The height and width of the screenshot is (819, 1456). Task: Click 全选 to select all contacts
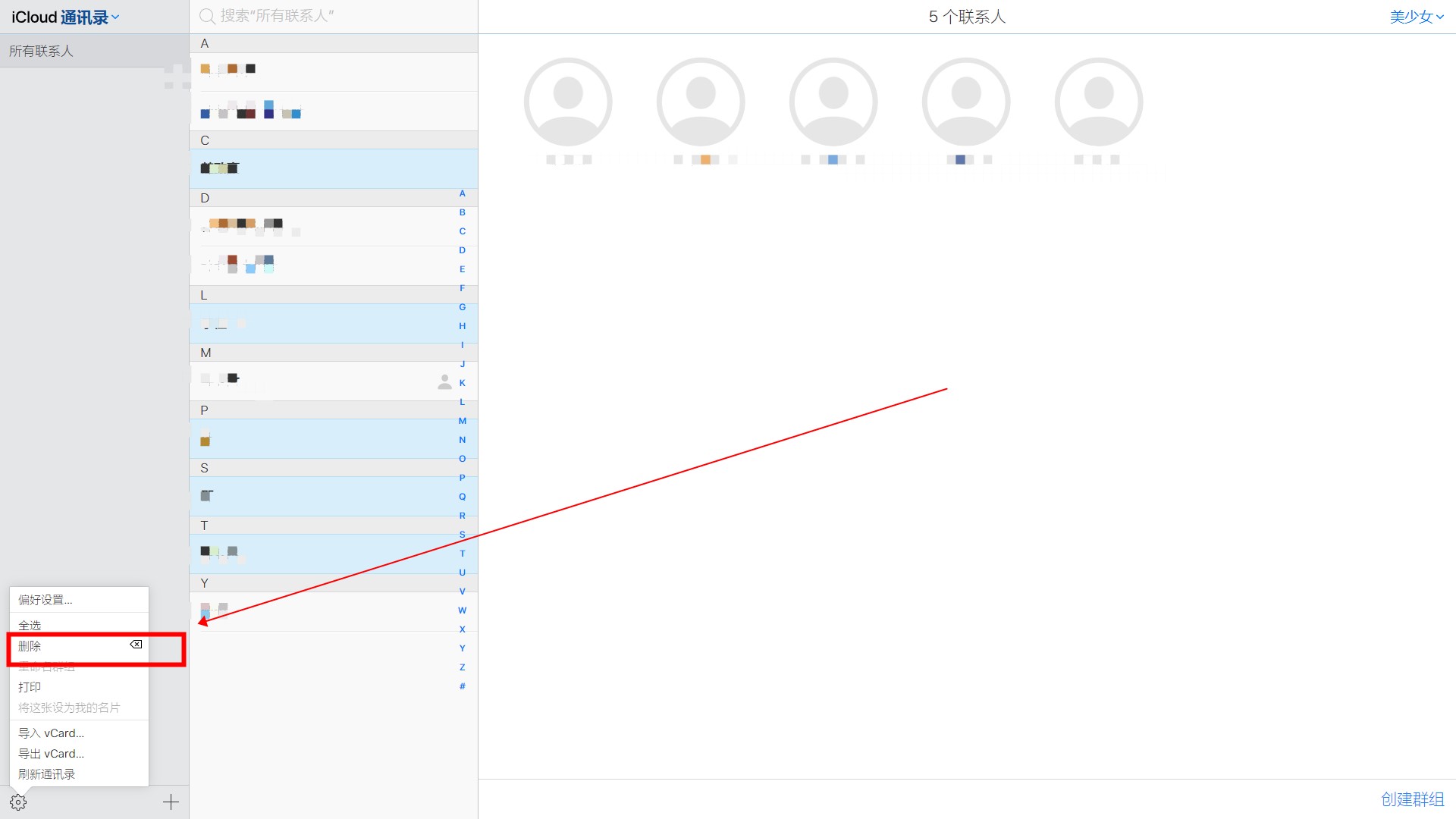[x=78, y=625]
